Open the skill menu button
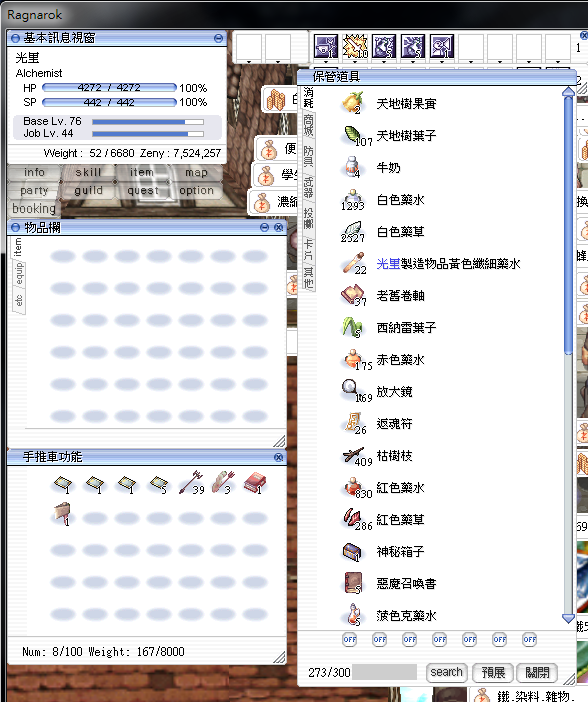Image resolution: width=588 pixels, height=702 pixels. pyautogui.click(x=88, y=172)
